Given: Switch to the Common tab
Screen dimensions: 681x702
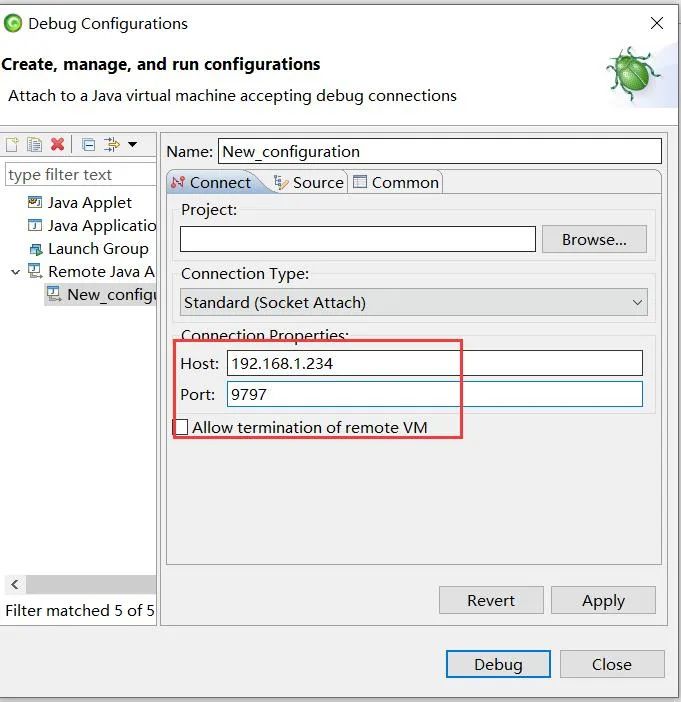Looking at the screenshot, I should pos(396,182).
